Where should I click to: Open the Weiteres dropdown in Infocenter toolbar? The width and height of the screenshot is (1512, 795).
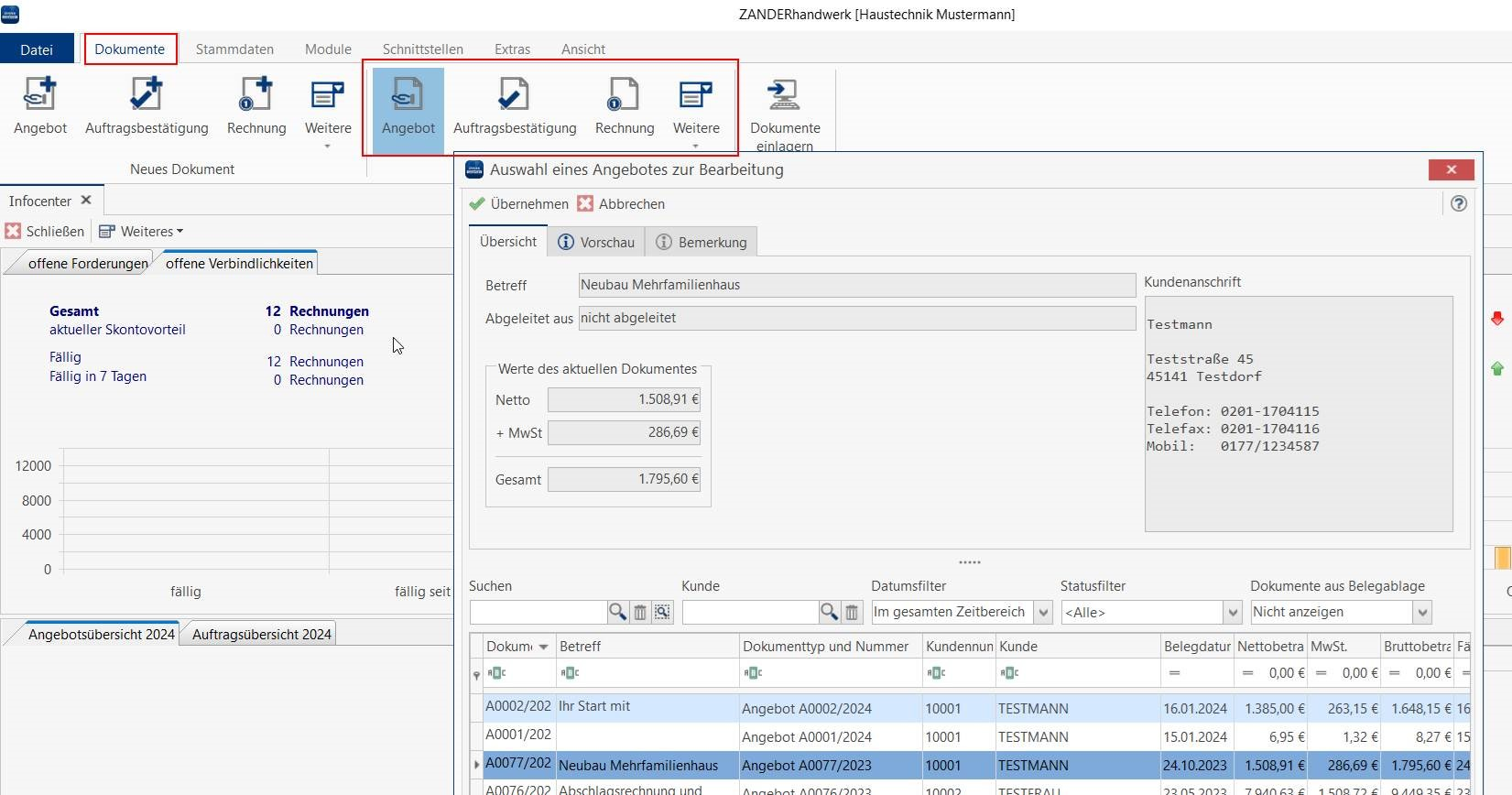click(x=142, y=232)
